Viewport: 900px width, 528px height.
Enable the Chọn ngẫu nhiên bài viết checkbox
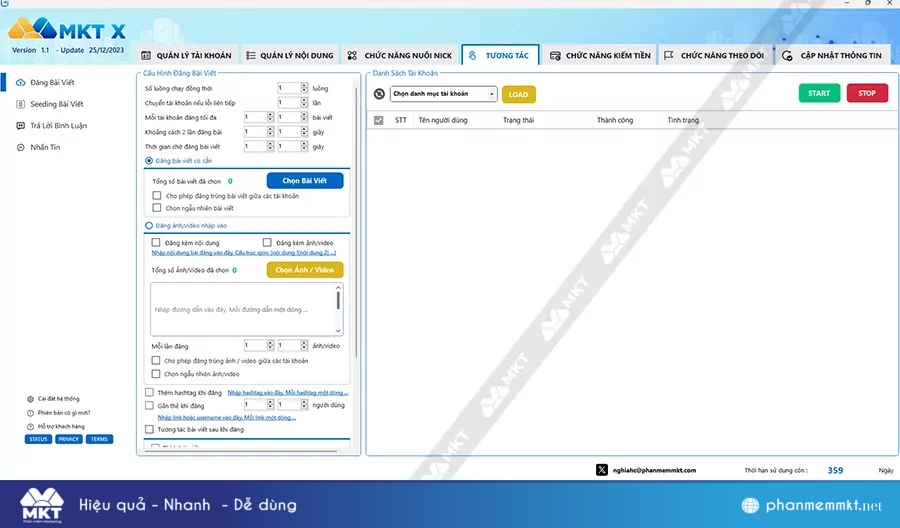point(157,208)
